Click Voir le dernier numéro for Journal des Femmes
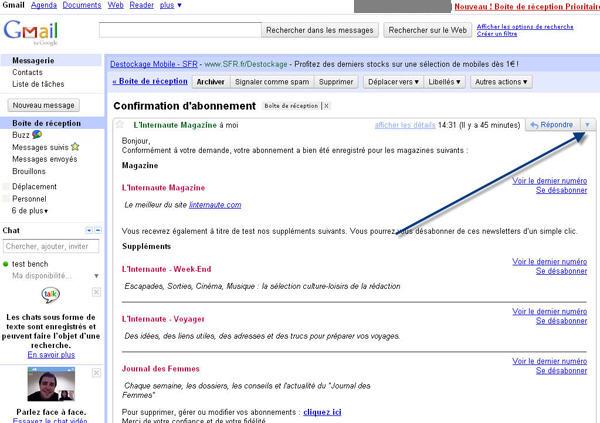 click(x=549, y=361)
